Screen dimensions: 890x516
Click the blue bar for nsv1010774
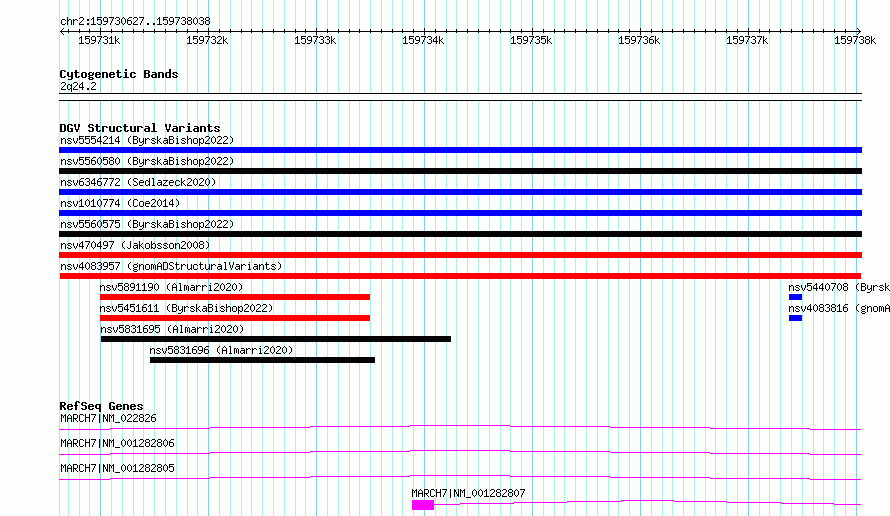coord(460,213)
